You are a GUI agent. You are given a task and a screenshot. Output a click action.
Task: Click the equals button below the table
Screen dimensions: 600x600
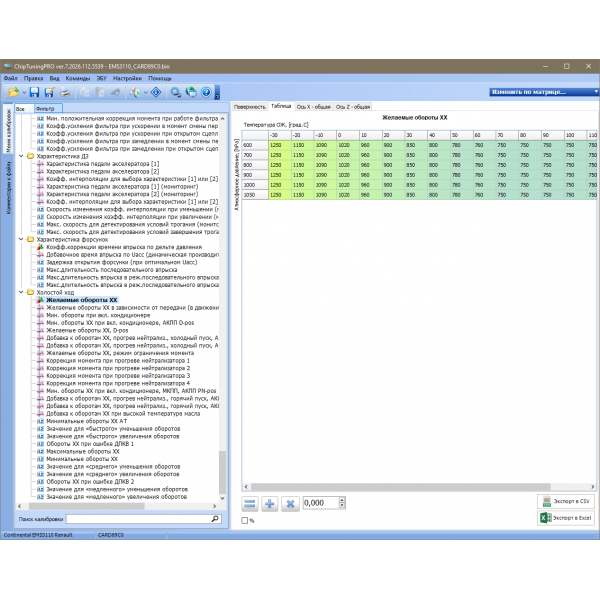tap(250, 503)
